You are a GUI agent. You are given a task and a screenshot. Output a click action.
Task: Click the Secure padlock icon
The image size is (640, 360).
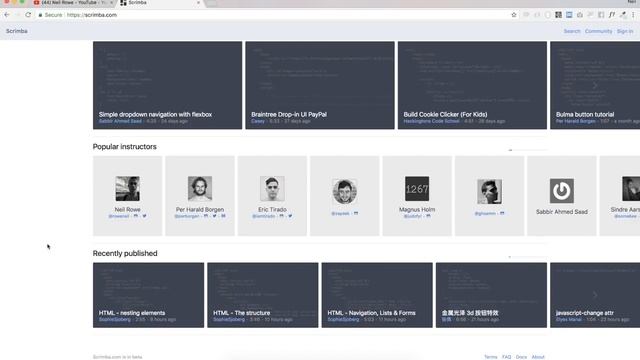click(x=40, y=15)
